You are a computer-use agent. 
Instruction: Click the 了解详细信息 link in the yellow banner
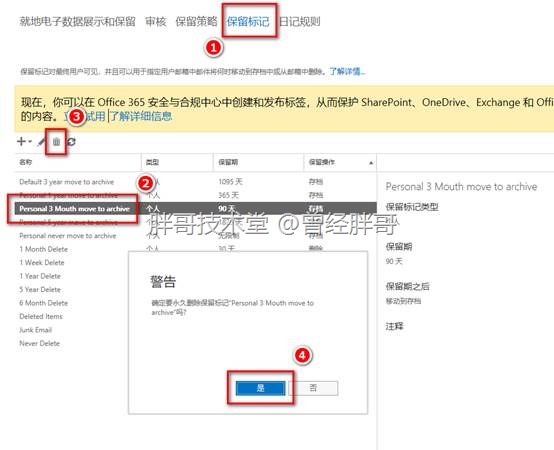(141, 116)
